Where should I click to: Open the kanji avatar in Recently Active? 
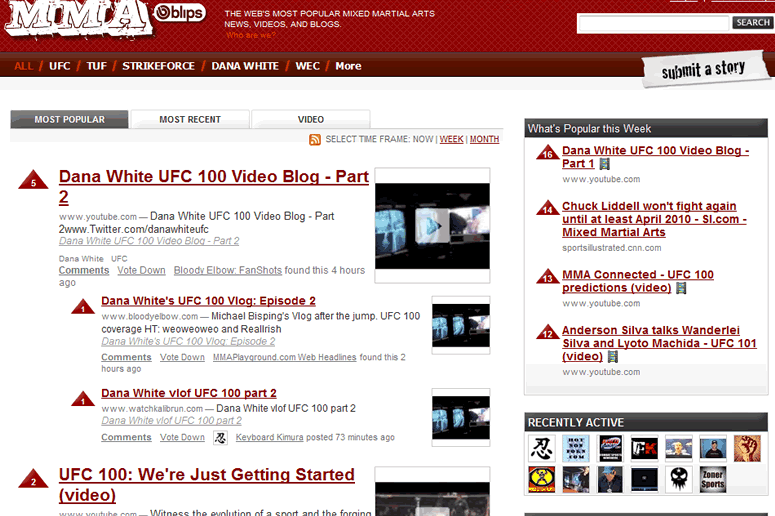point(541,449)
